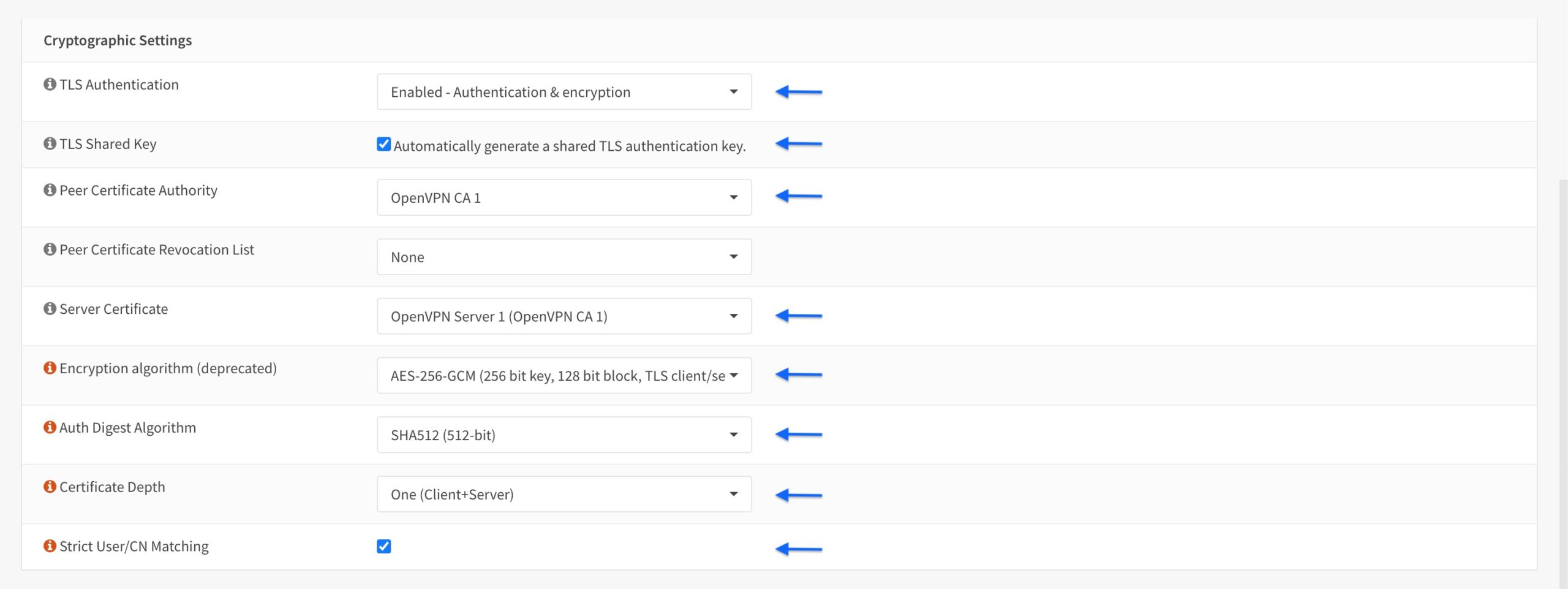Click the Cryptographic Settings section header
The height and width of the screenshot is (589, 1568).
pos(118,40)
